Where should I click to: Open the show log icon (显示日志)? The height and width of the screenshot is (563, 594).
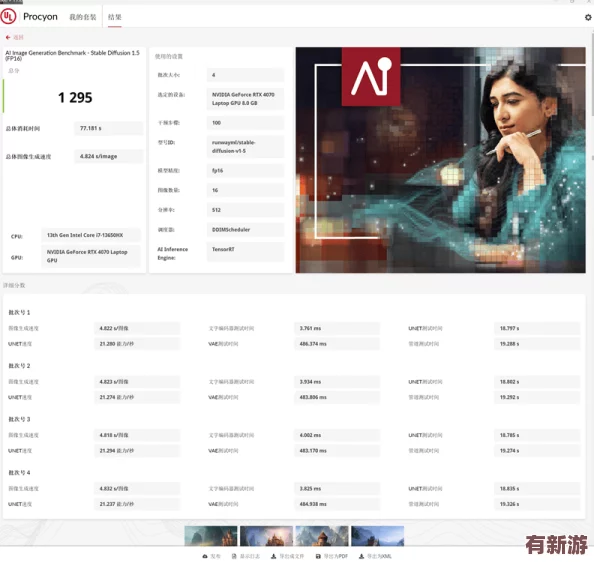pyautogui.click(x=234, y=556)
